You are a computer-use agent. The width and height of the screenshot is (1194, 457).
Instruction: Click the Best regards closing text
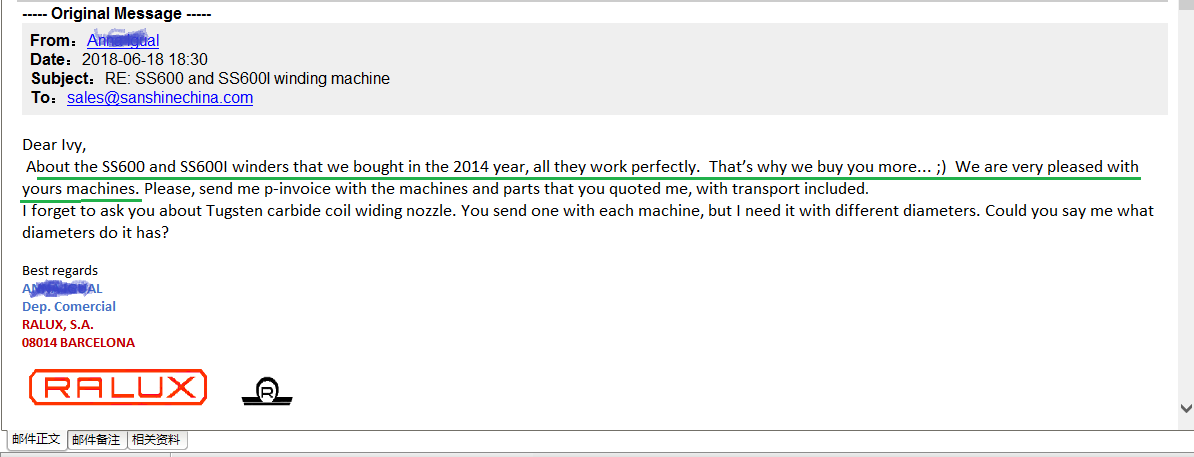pyautogui.click(x=60, y=270)
